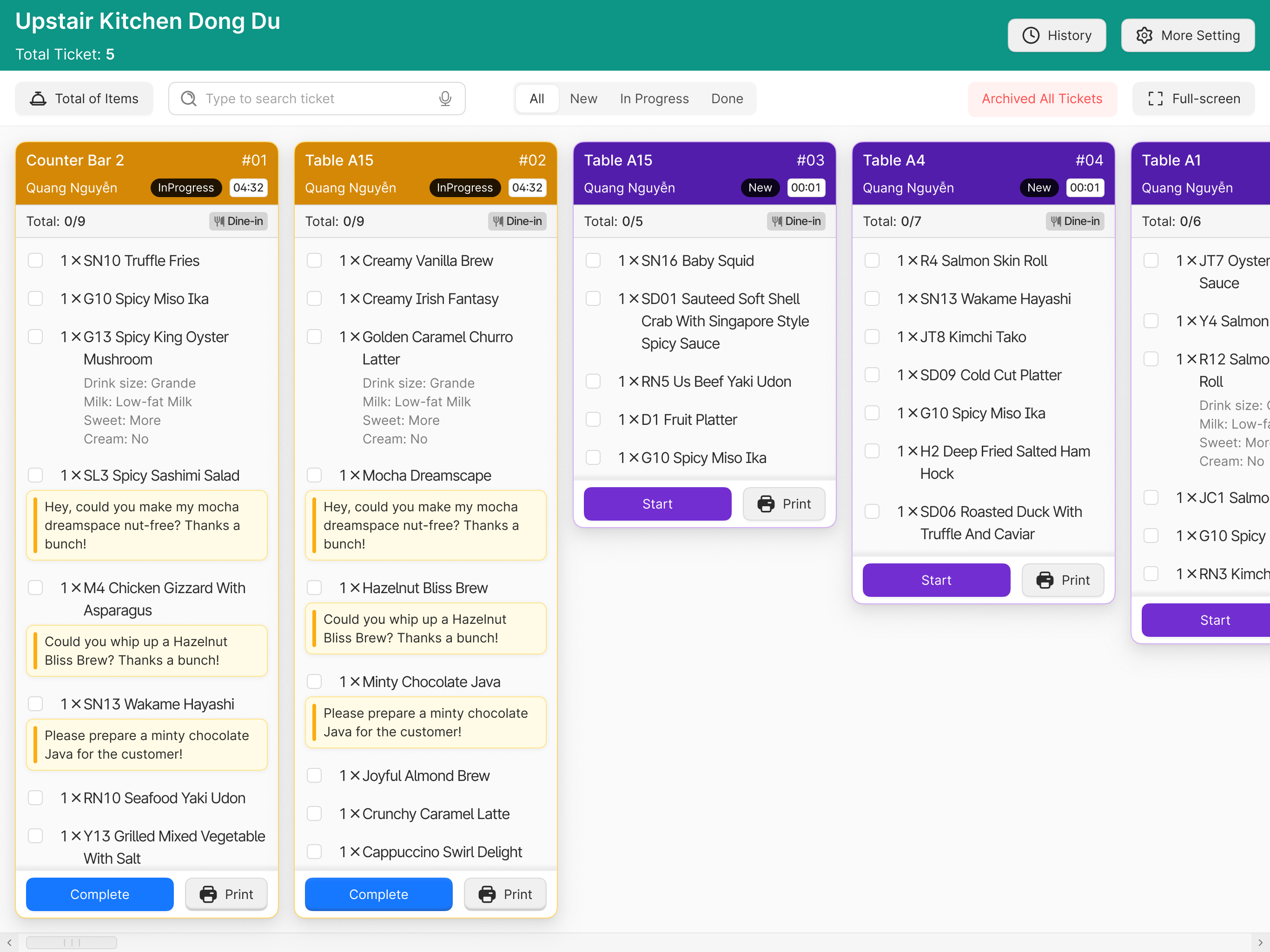Complete ticket #02 Table A15
Screen dimensions: 1270x952
click(379, 894)
